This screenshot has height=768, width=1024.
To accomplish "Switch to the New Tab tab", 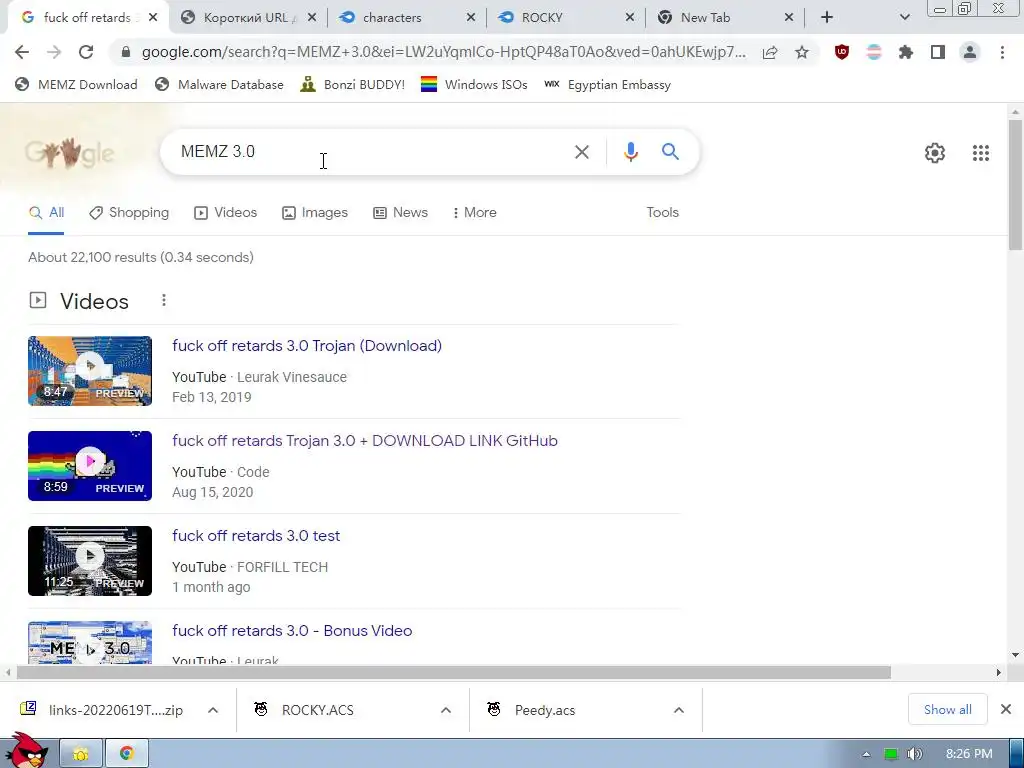I will [x=705, y=18].
